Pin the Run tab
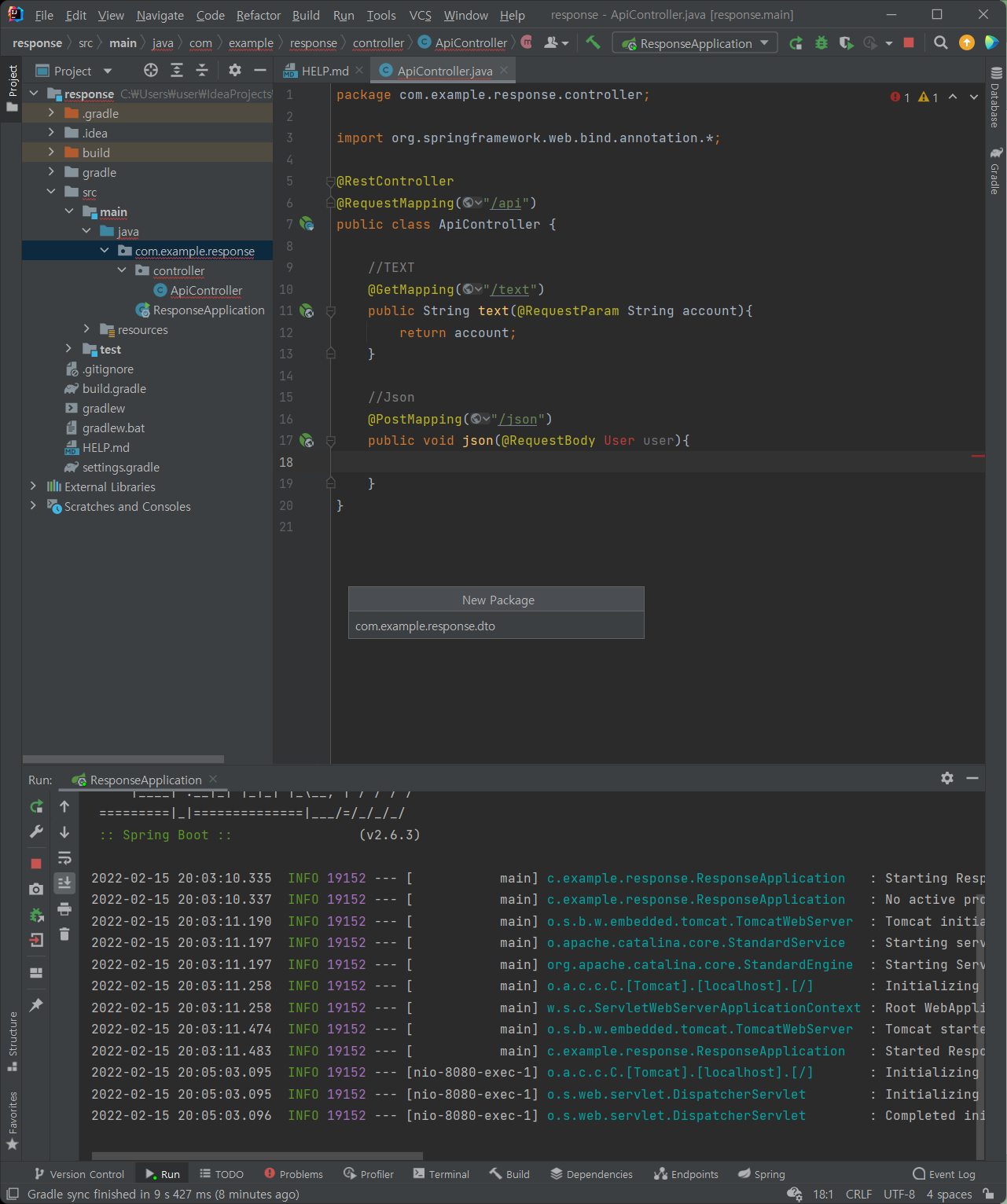The width and height of the screenshot is (1007, 1204). click(36, 1004)
